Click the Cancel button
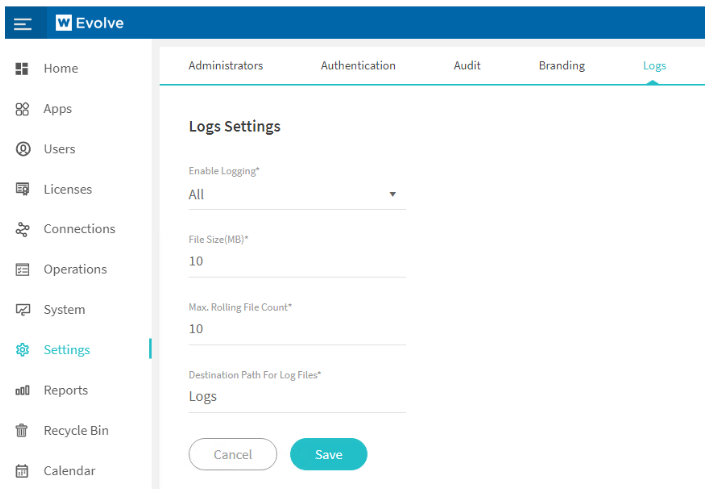Viewport: 715px width, 489px height. click(232, 454)
